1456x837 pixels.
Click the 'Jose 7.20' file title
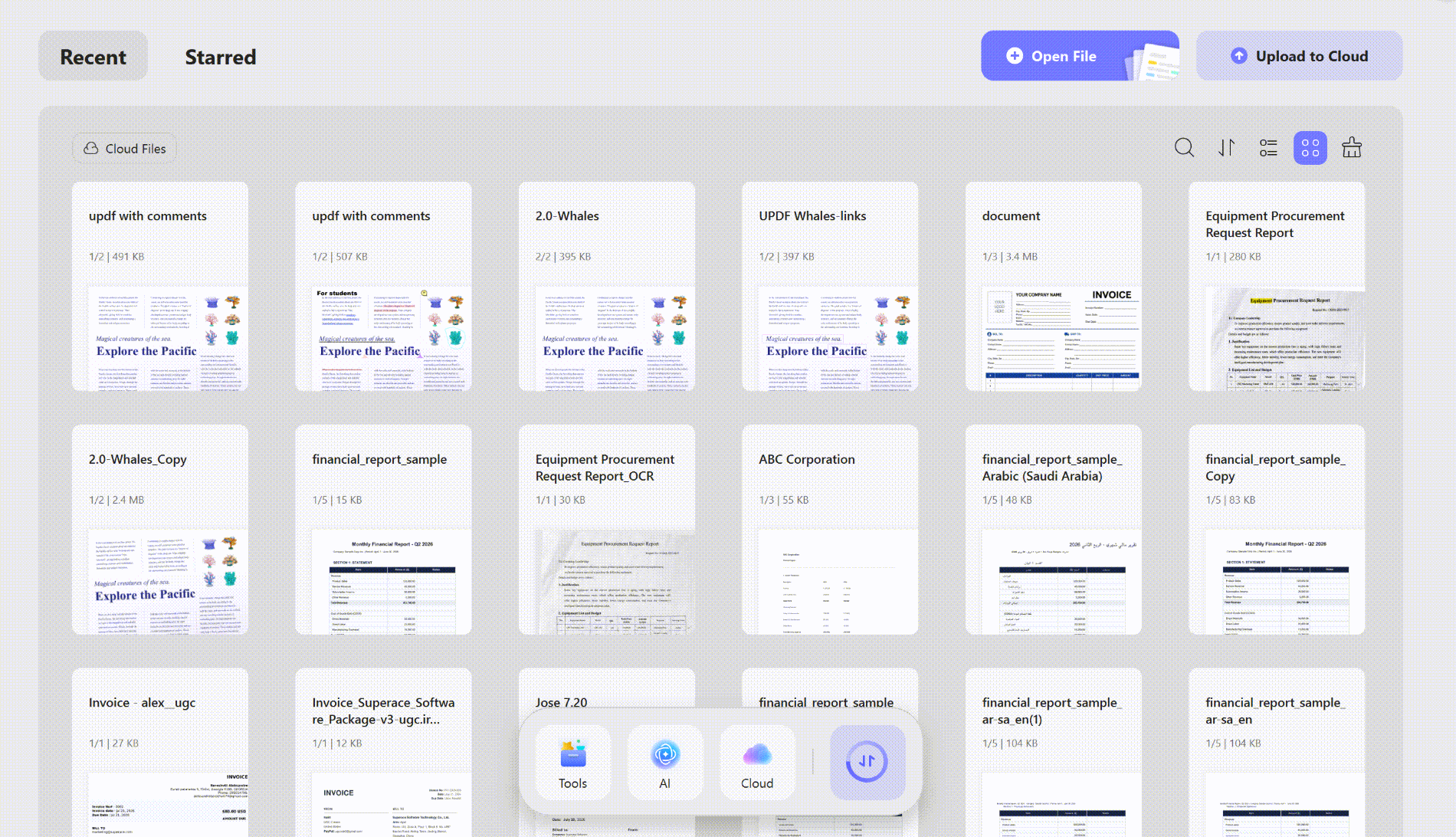tap(562, 702)
